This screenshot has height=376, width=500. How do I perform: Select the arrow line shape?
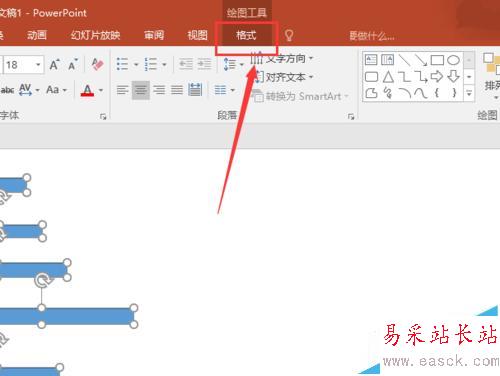pos(421,60)
